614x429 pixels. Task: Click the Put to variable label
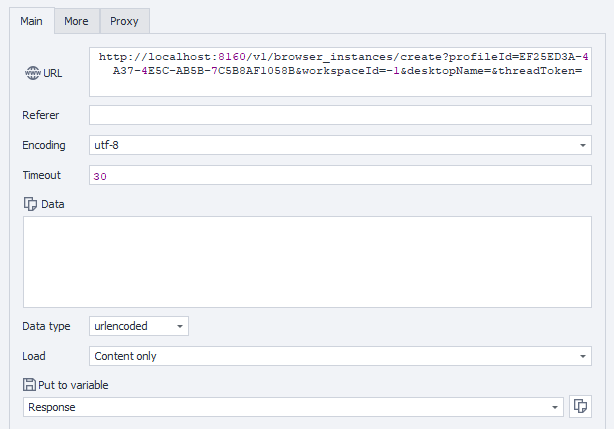click(72, 385)
